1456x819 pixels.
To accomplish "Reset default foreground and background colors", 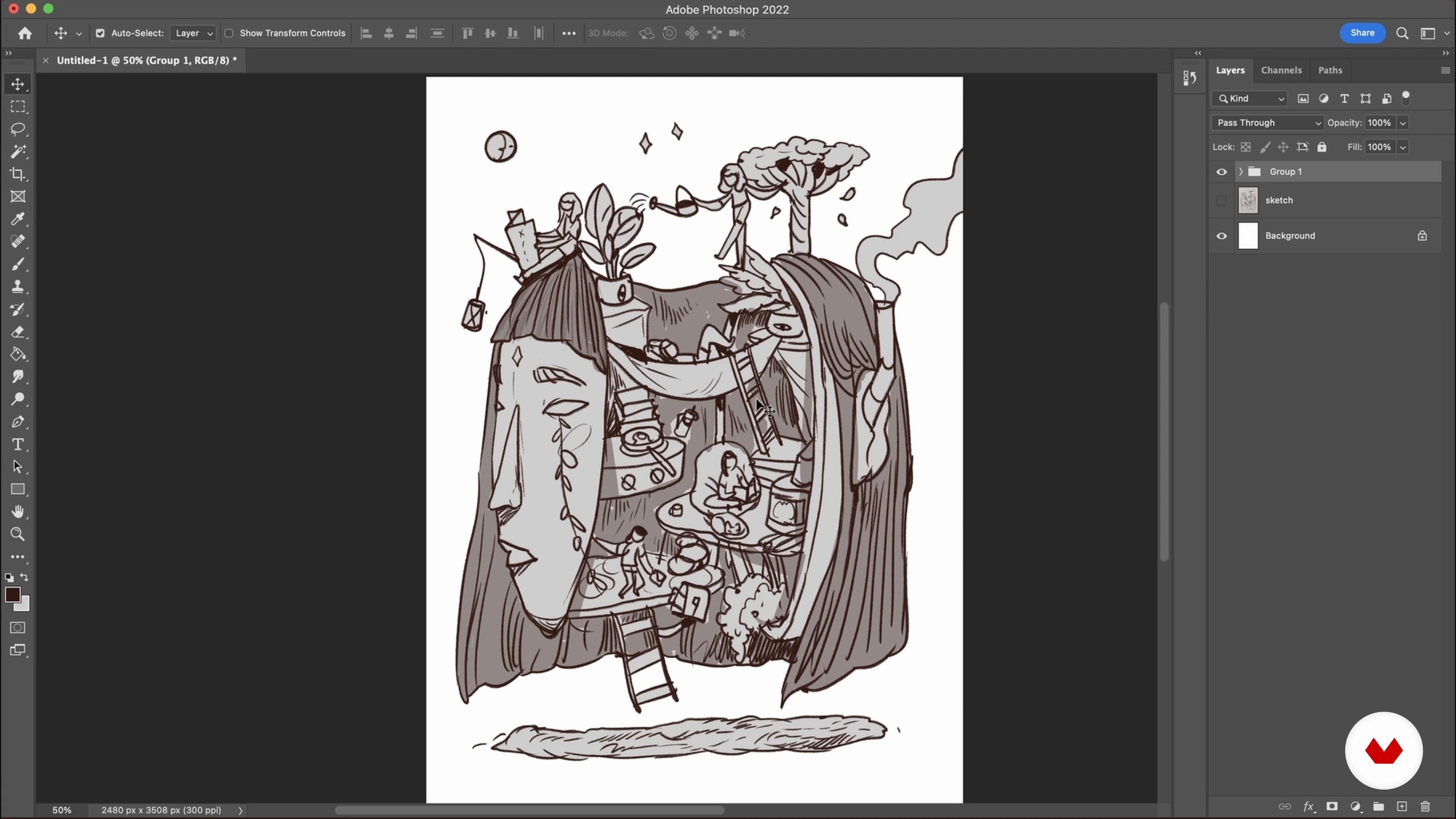I will coord(9,577).
